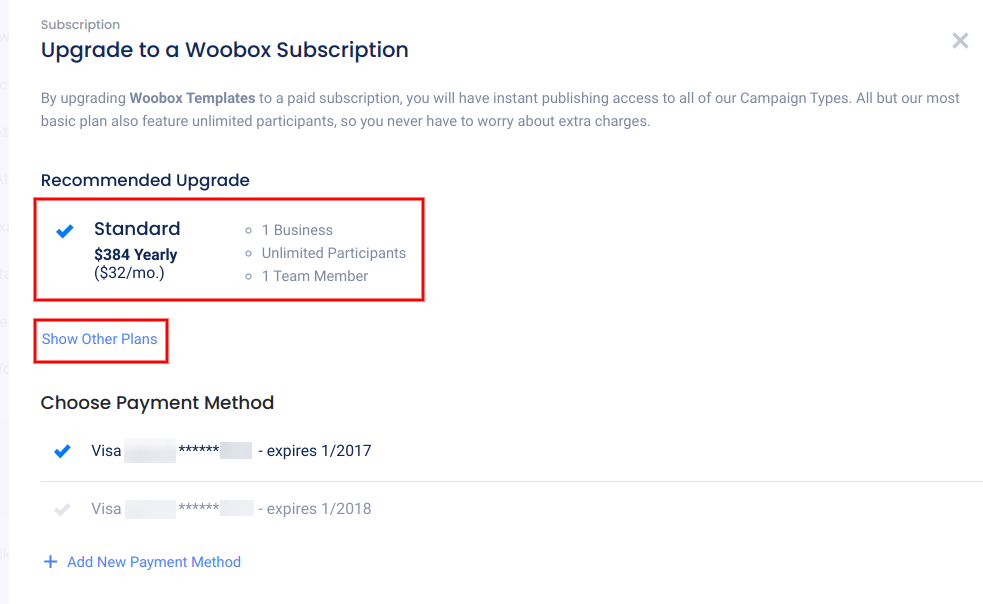The width and height of the screenshot is (983, 604).
Task: Click the small Subscription label at top
Action: 80,24
